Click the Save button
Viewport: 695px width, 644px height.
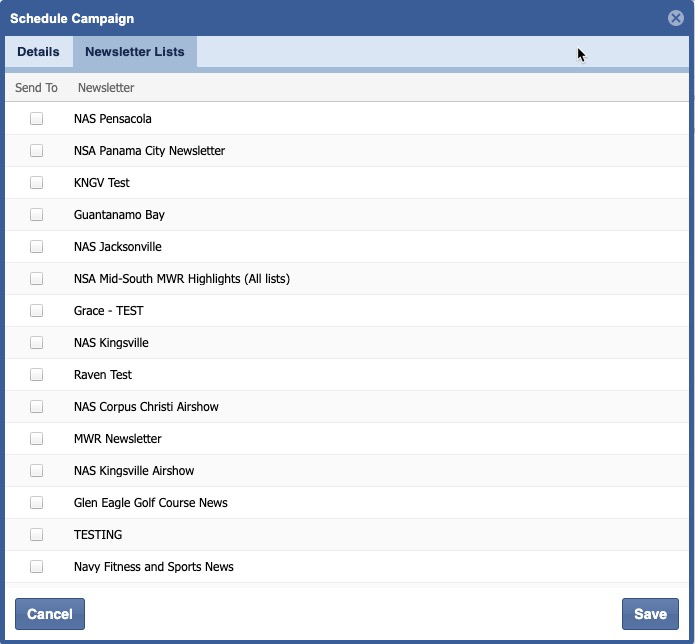(650, 614)
